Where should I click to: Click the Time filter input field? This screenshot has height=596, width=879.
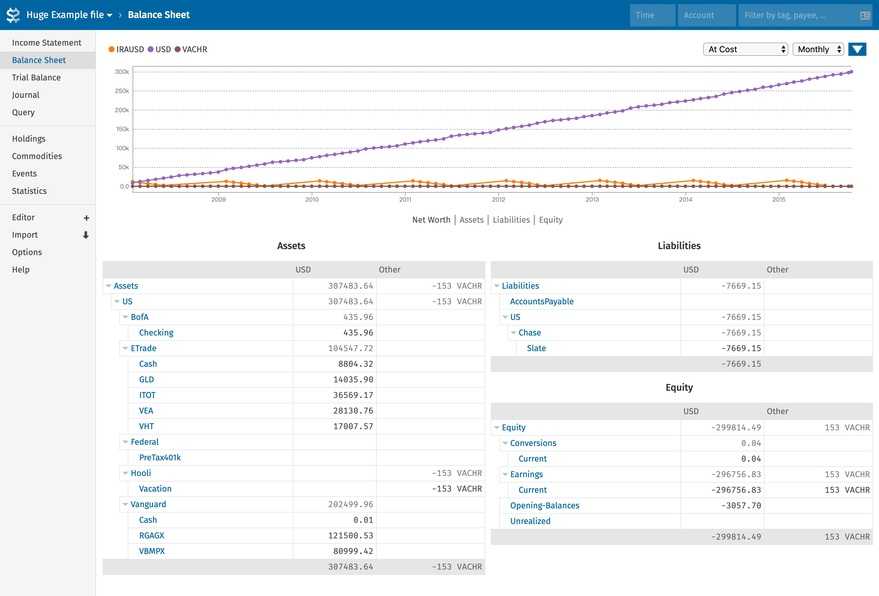[652, 15]
